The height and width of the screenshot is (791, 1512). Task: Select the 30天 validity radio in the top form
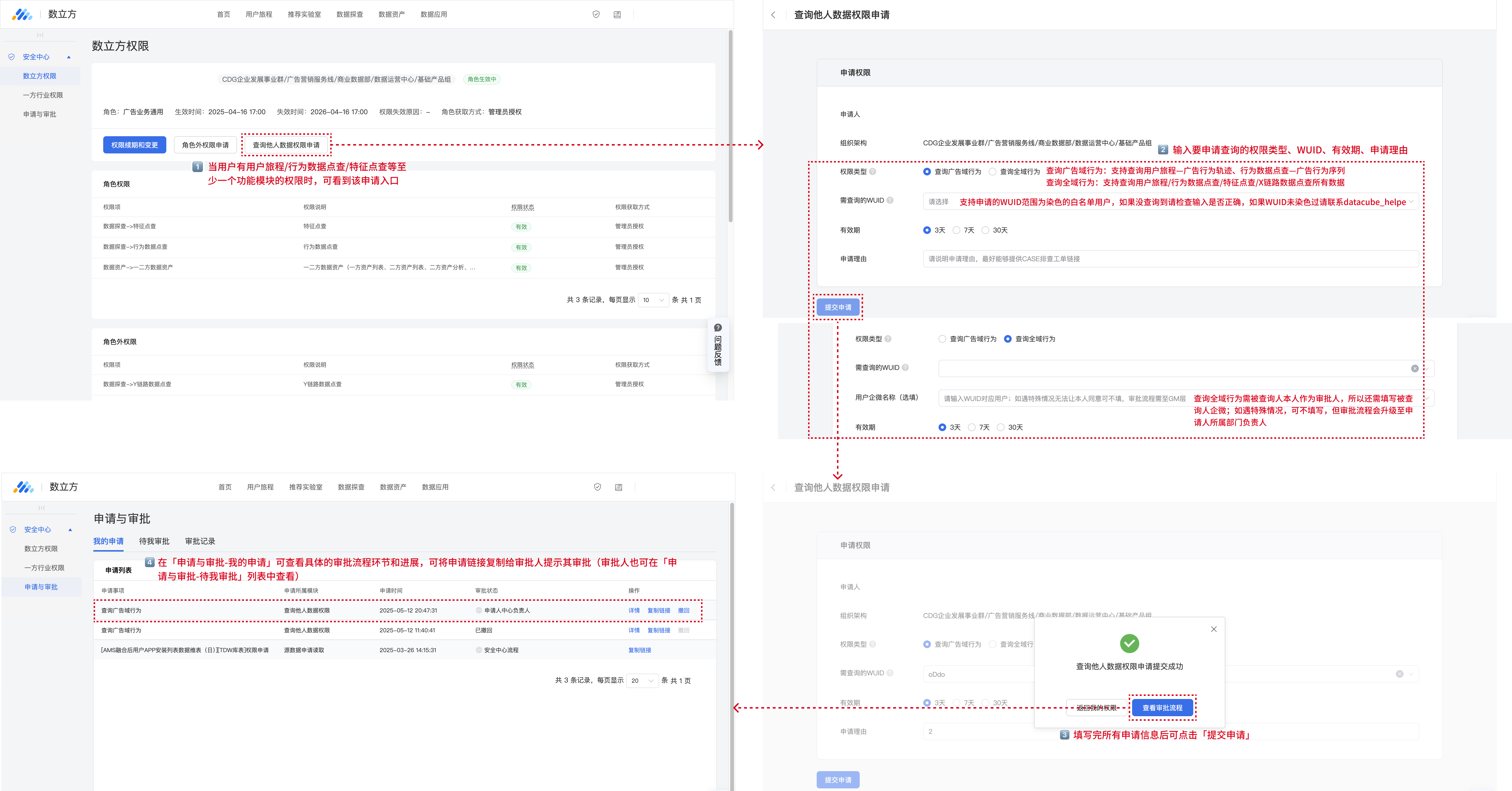(985, 230)
